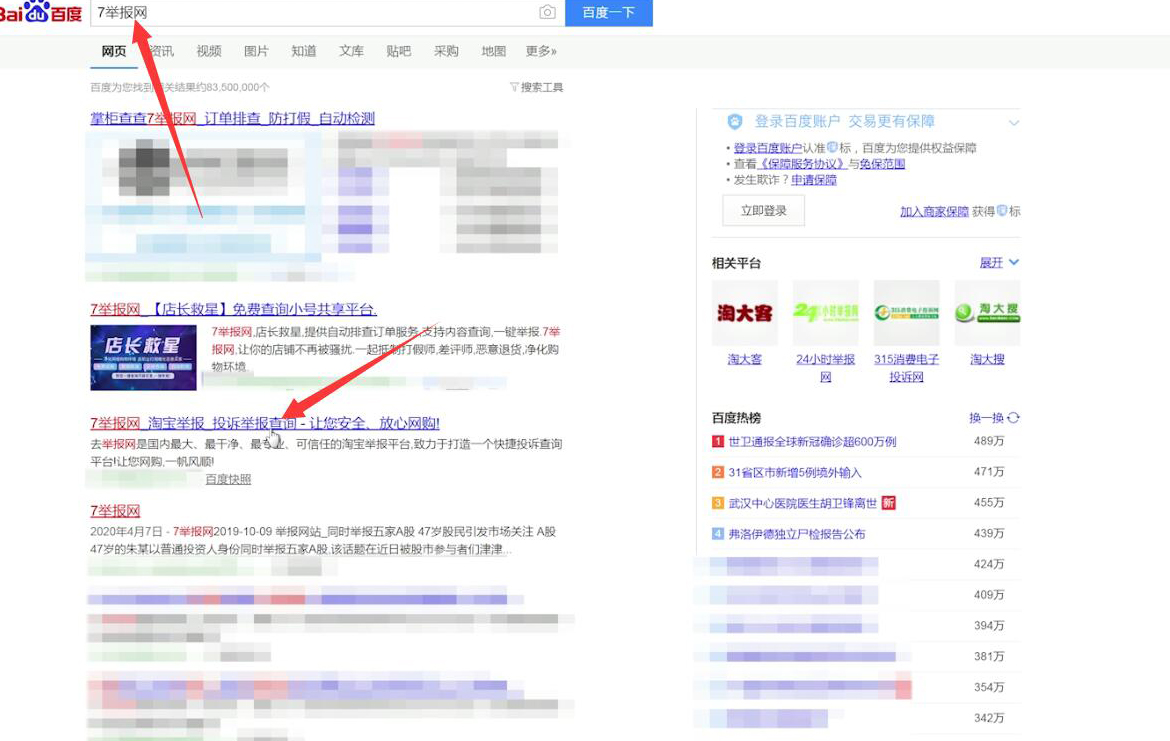Open the plain 7举报网 result title
Viewport: 1170px width, 741px height.
click(x=115, y=510)
